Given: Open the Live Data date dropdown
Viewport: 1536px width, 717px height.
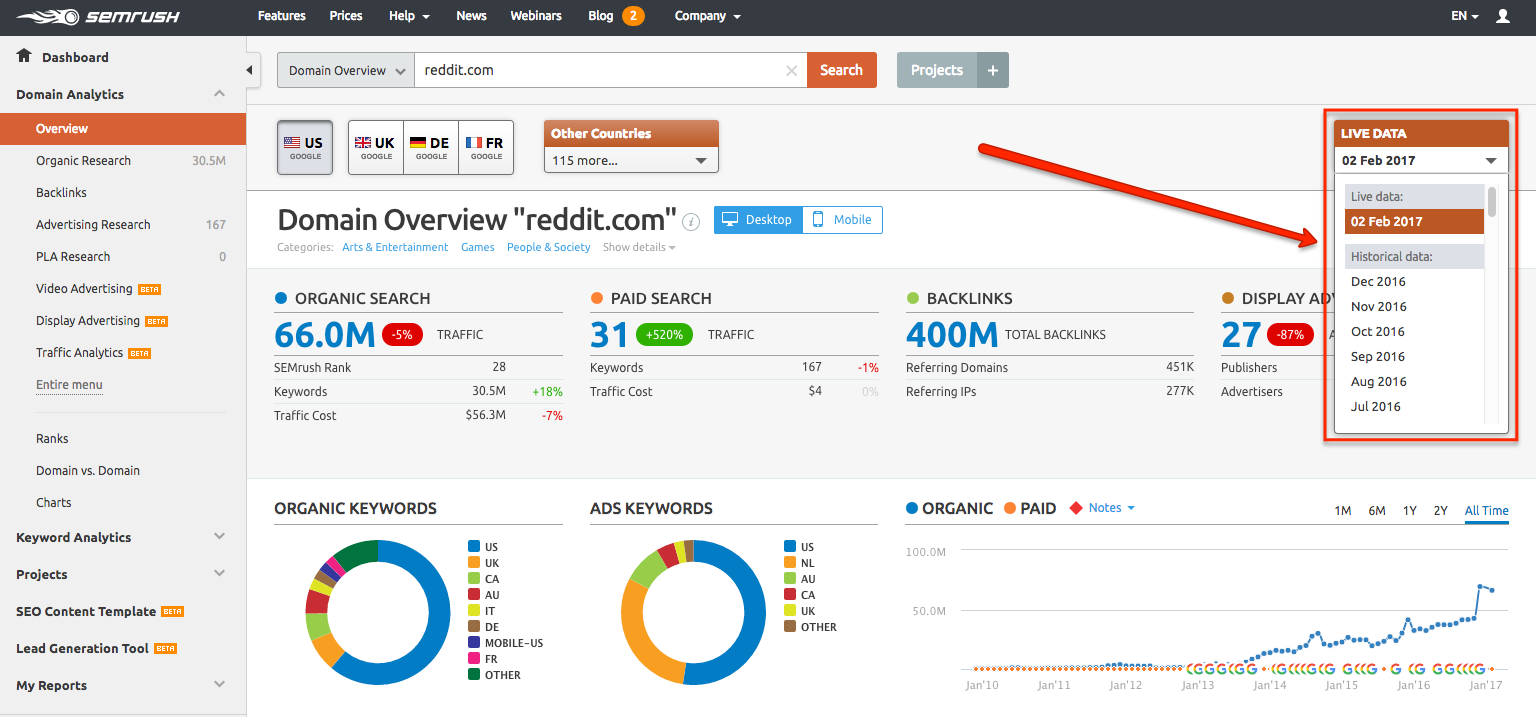Looking at the screenshot, I should click(x=1421, y=160).
